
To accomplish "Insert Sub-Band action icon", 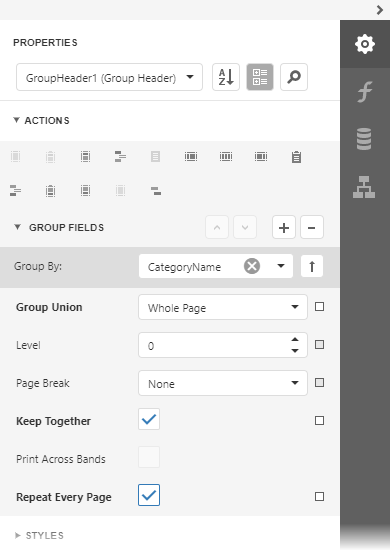I will click(x=156, y=191).
